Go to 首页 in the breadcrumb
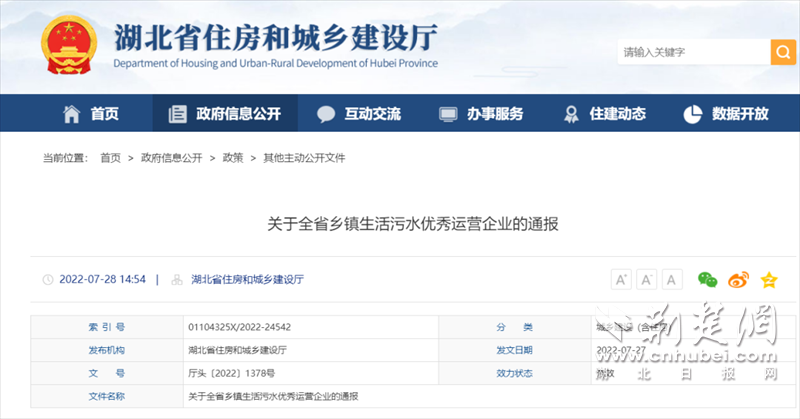This screenshot has width=800, height=419. click(x=110, y=158)
